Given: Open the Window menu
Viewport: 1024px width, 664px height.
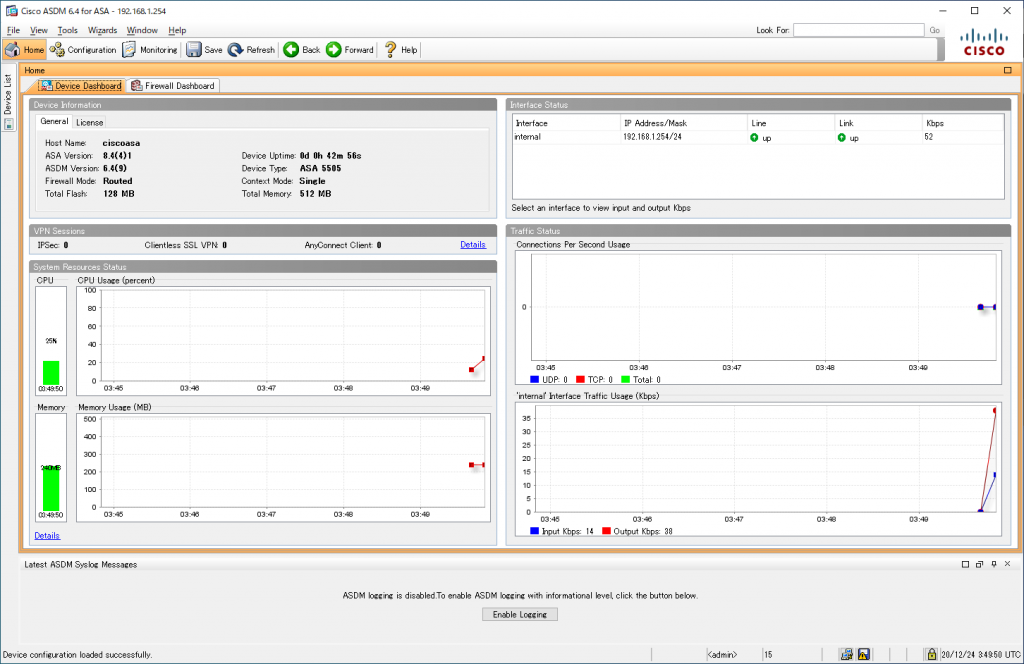Looking at the screenshot, I should [142, 30].
